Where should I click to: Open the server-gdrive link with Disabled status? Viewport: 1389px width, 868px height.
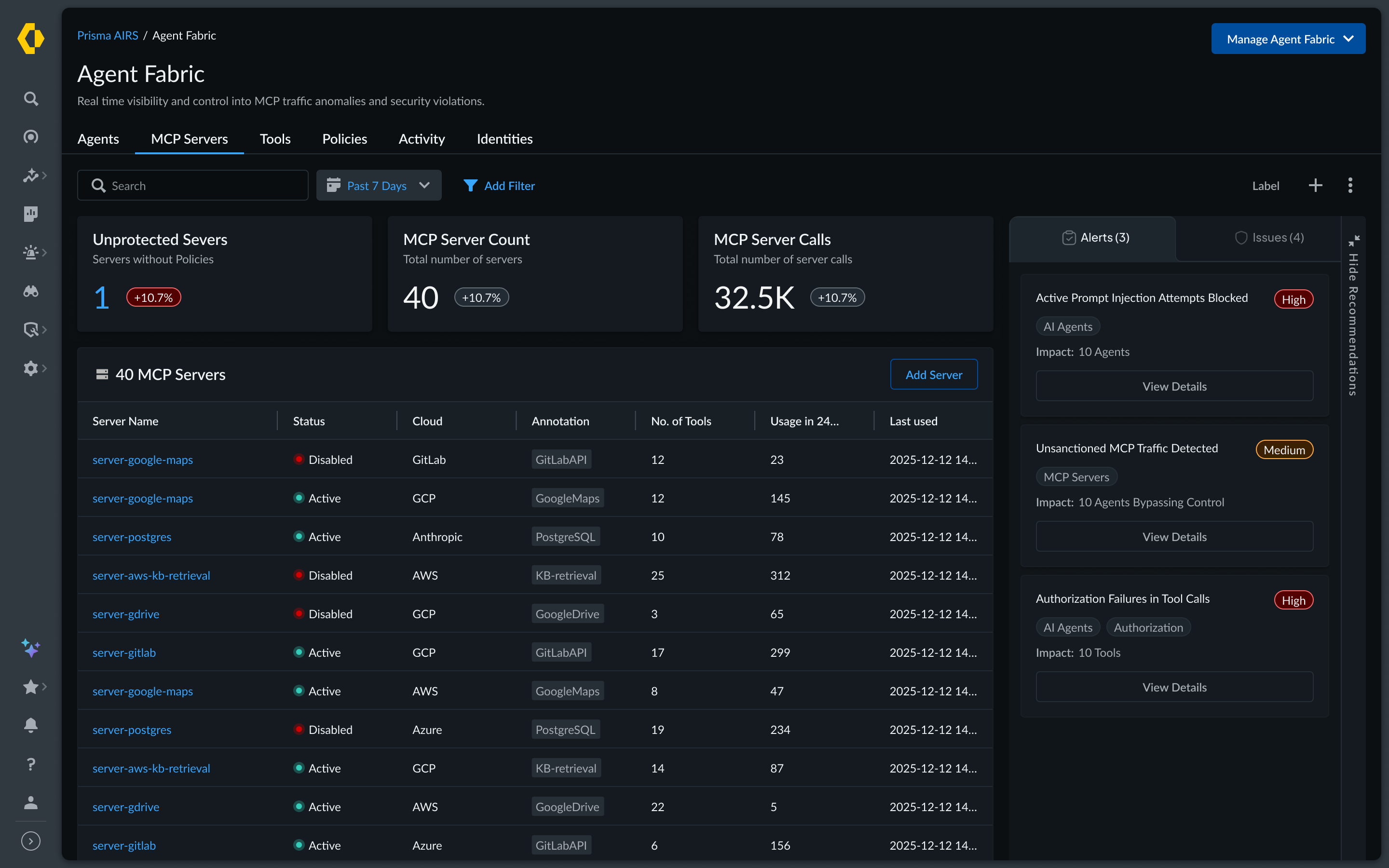click(x=126, y=614)
